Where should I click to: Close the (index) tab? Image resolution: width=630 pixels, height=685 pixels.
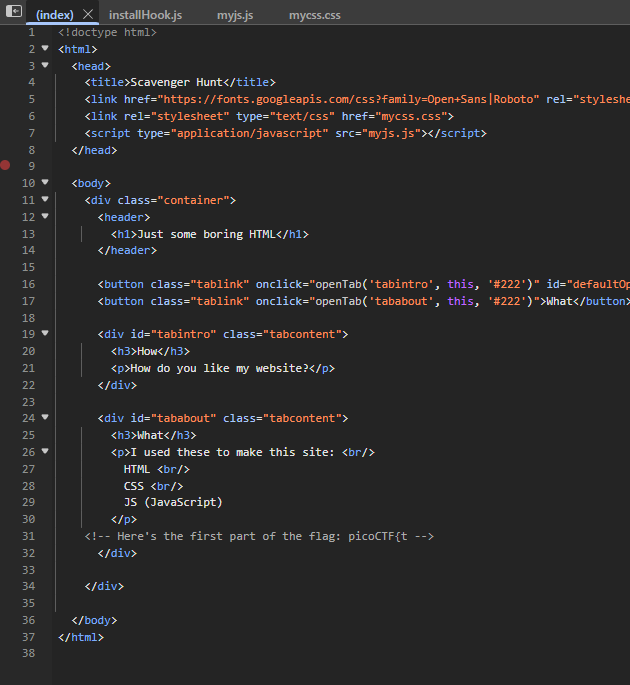pyautogui.click(x=88, y=14)
